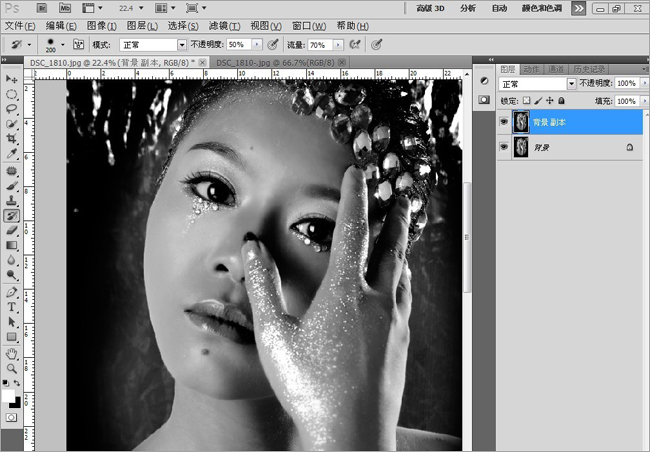
Task: Reset default foreground and background colors
Action: pos(6,383)
